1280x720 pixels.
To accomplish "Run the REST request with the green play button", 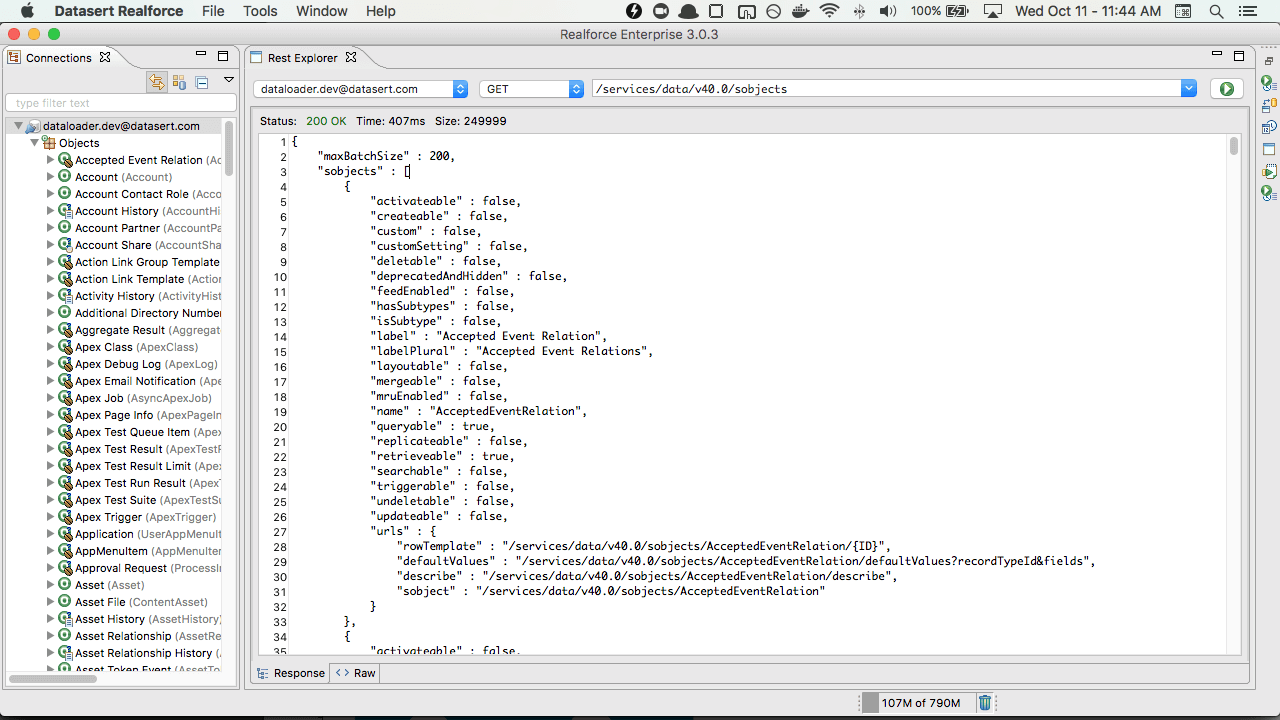I will point(1226,89).
